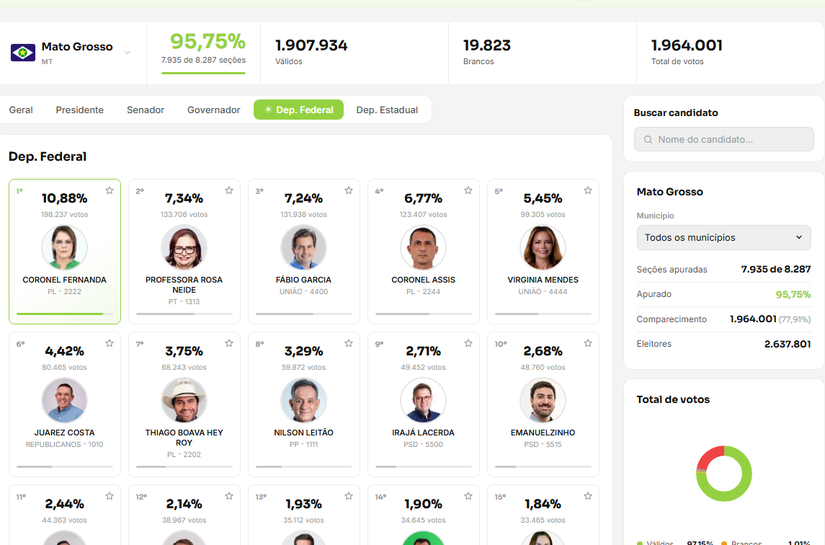Click Nilson Leitão's portrait
The width and height of the screenshot is (825, 545).
pyautogui.click(x=304, y=400)
